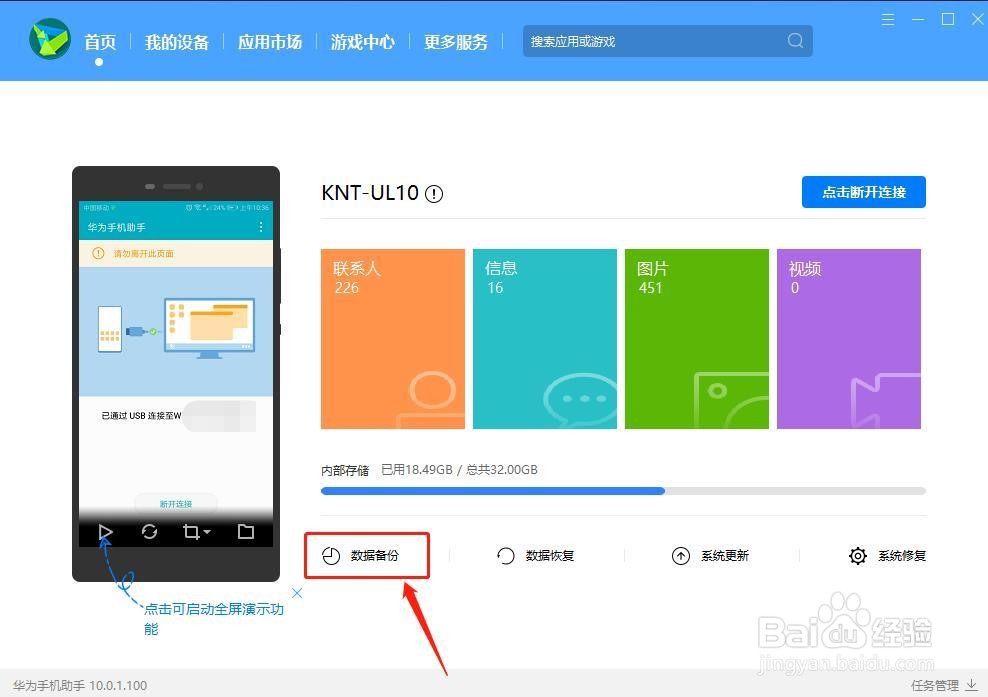Click the 系统修复 text label
The height and width of the screenshot is (697, 988).
point(902,556)
